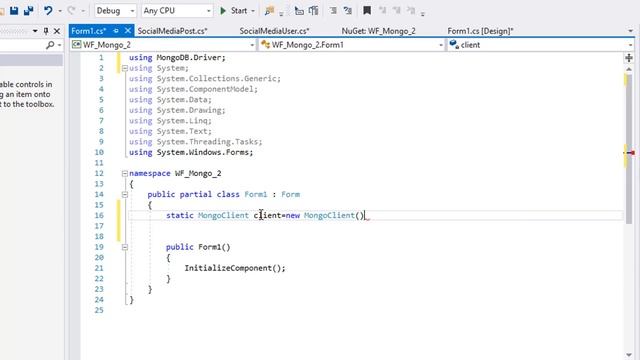Start debugging with the Start button

click(234, 11)
